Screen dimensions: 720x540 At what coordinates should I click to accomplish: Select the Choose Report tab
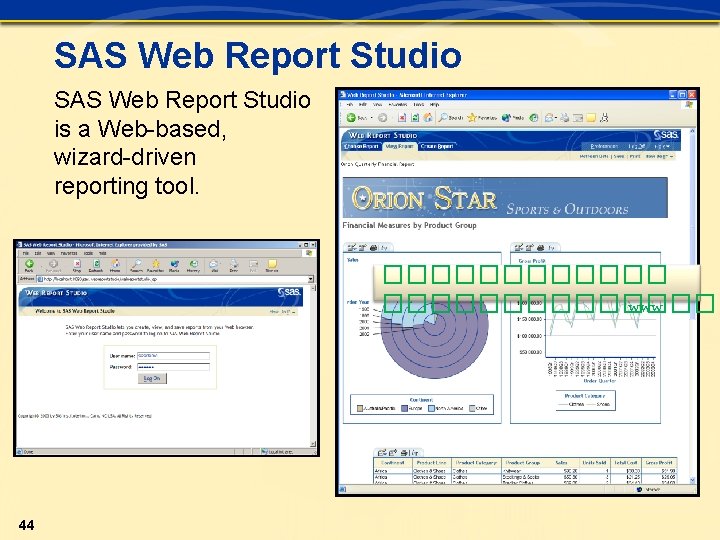(x=361, y=146)
